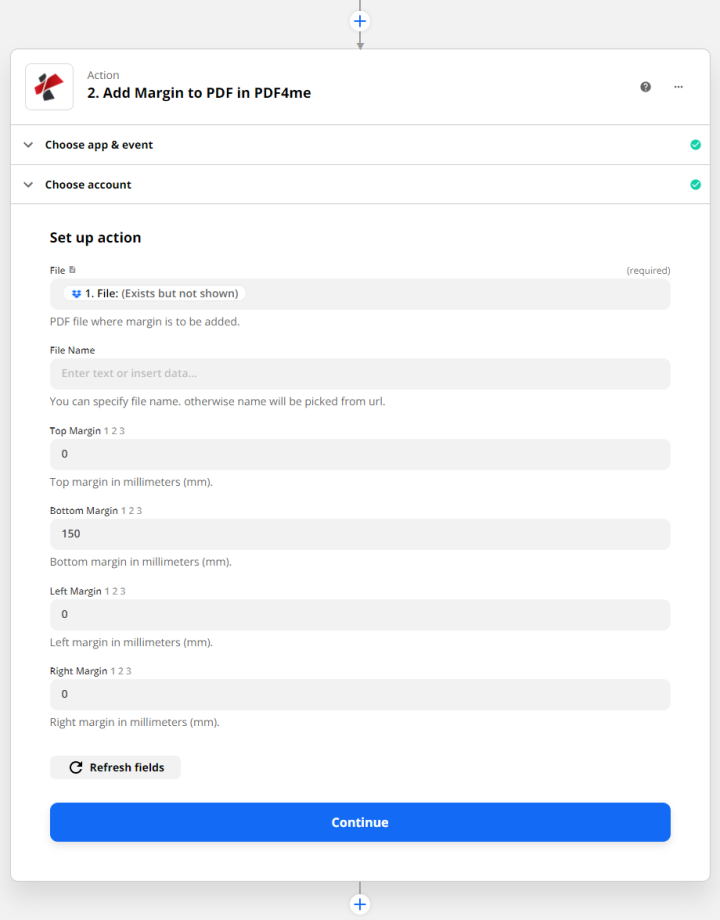Click the refresh icon on Refresh fields
Screen dimensions: 720x920
coord(76,767)
